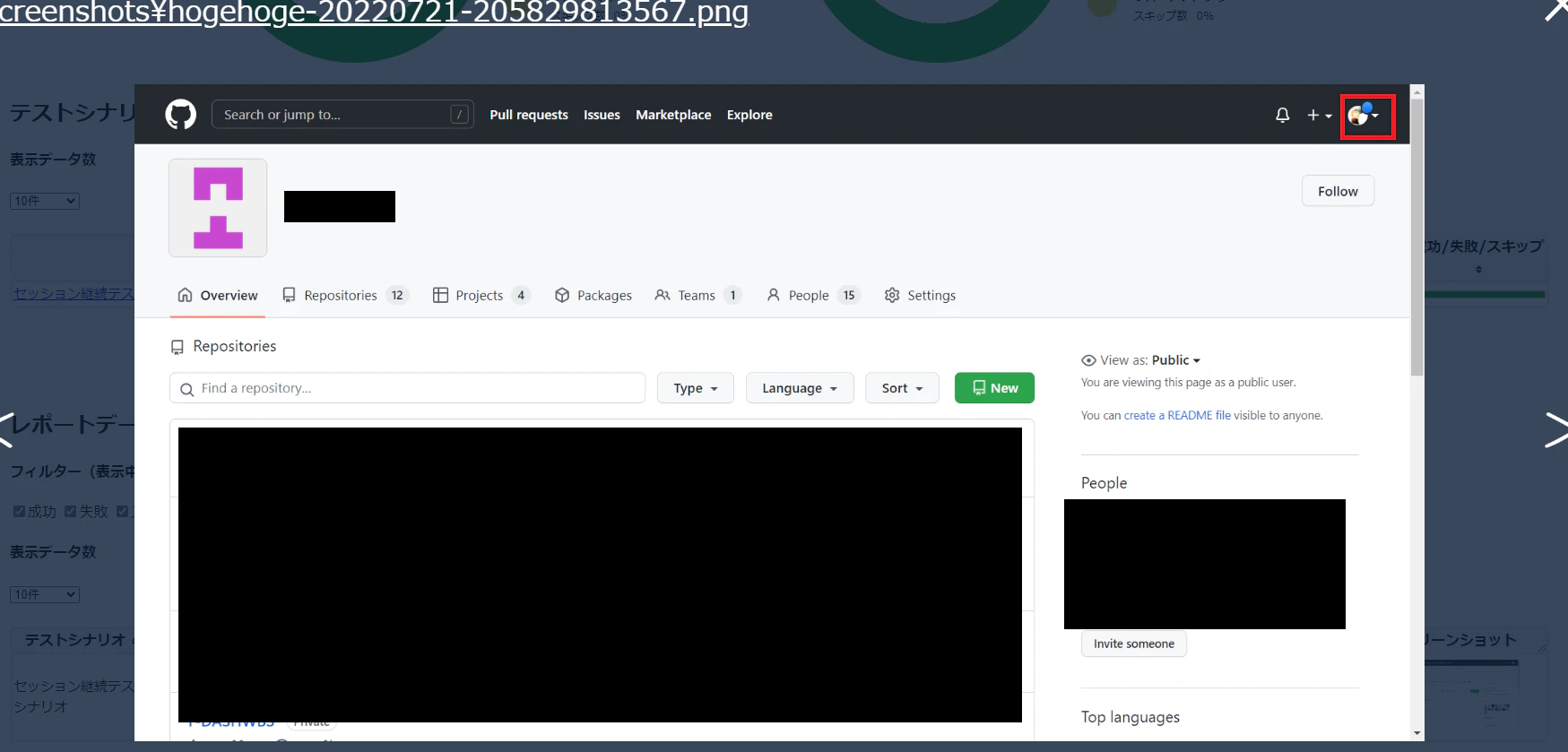Click Issues in header
Viewport: 1568px width, 752px height.
(x=602, y=115)
